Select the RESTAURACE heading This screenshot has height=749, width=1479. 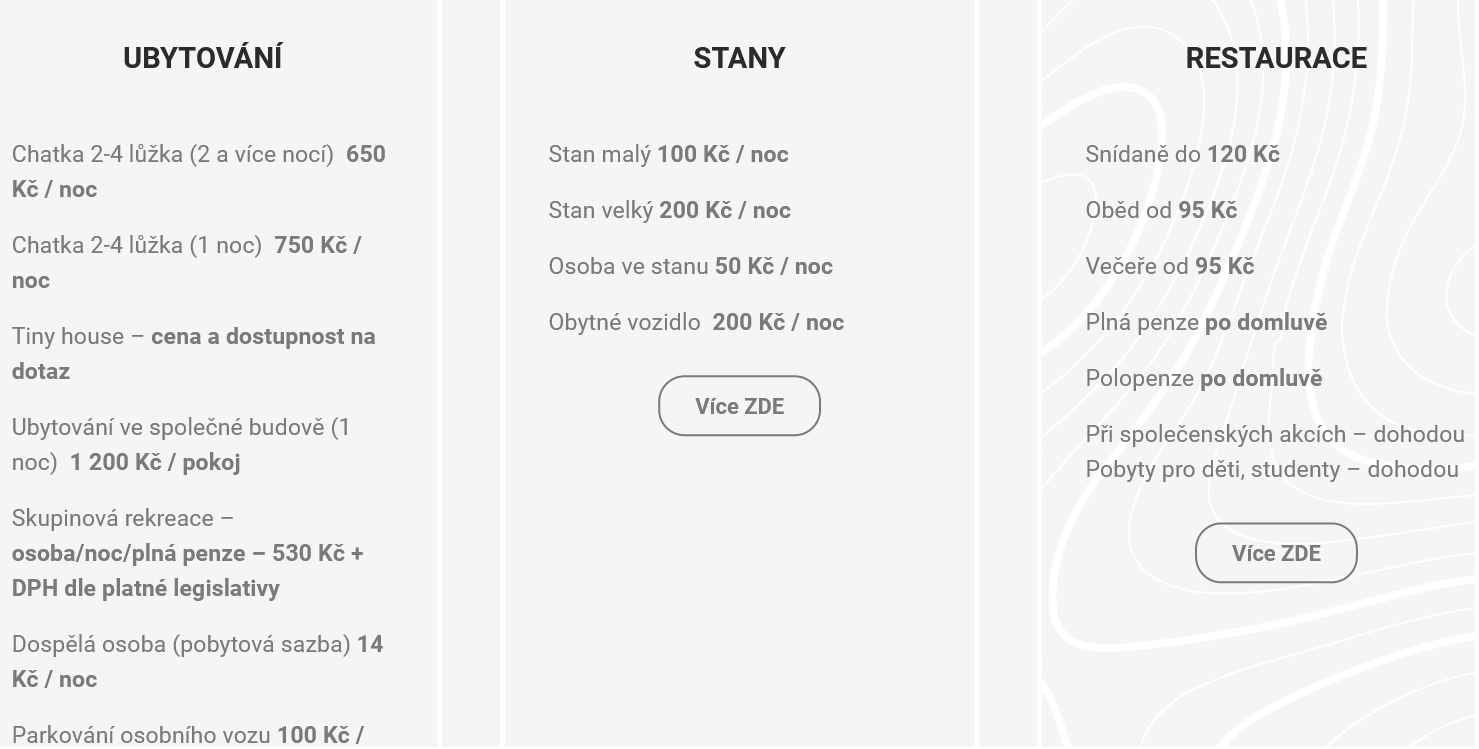pos(1276,58)
